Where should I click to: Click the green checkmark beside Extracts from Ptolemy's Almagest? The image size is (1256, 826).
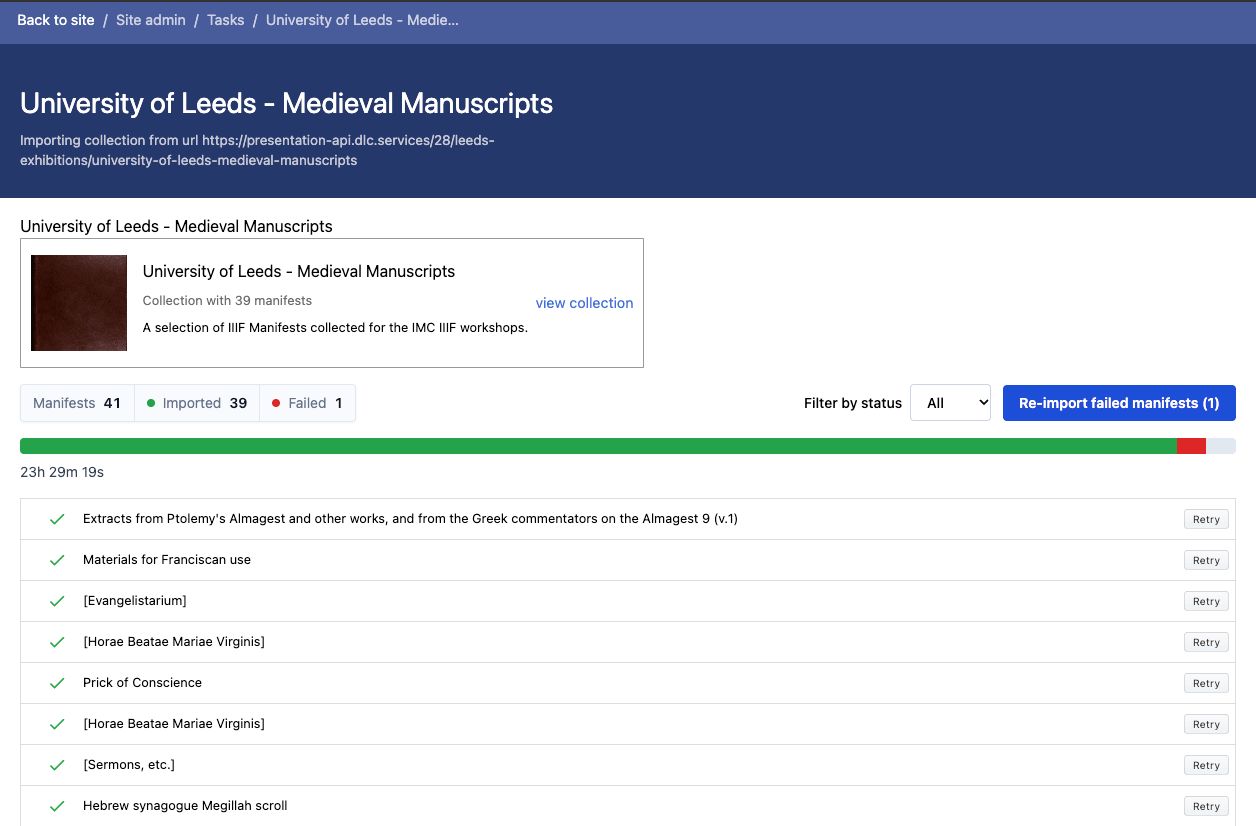[57, 519]
